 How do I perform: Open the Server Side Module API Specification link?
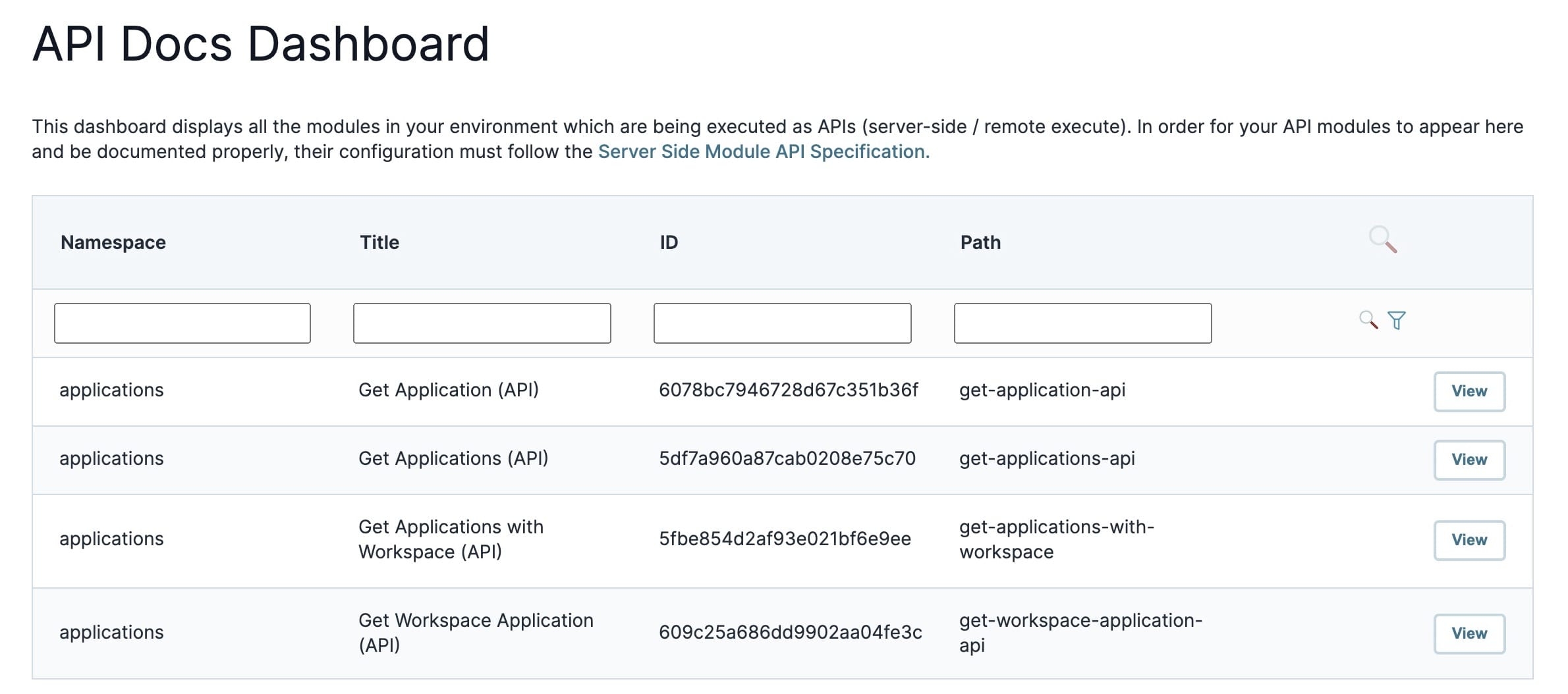[x=764, y=151]
